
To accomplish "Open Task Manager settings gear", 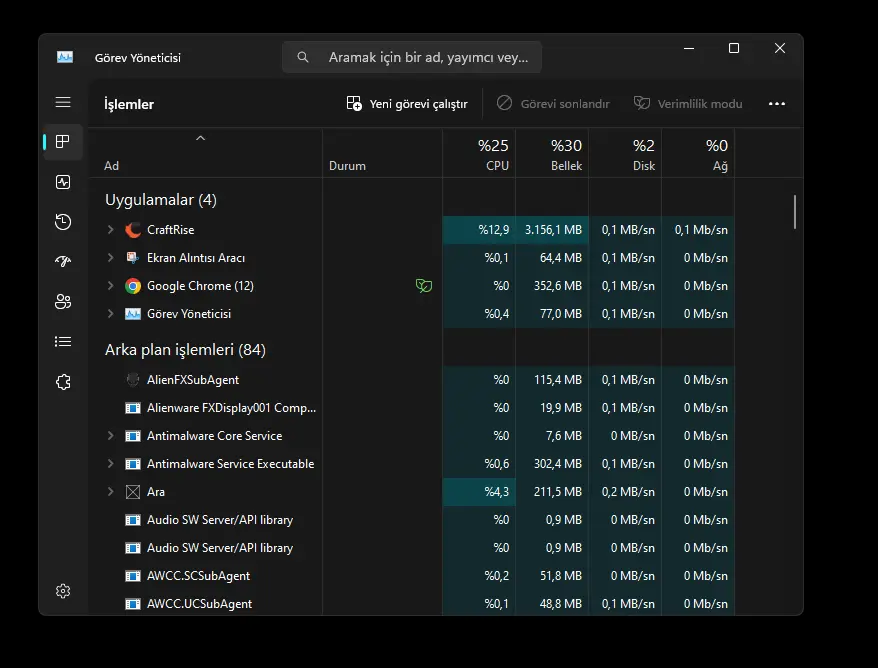I will pos(63,591).
